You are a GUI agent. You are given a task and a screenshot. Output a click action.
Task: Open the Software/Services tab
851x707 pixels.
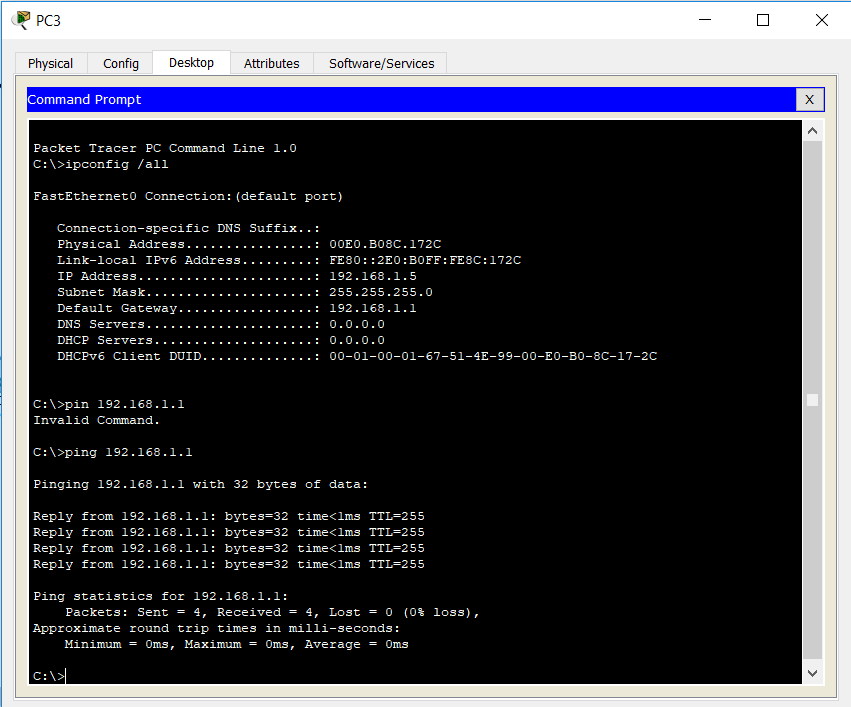[x=381, y=63]
